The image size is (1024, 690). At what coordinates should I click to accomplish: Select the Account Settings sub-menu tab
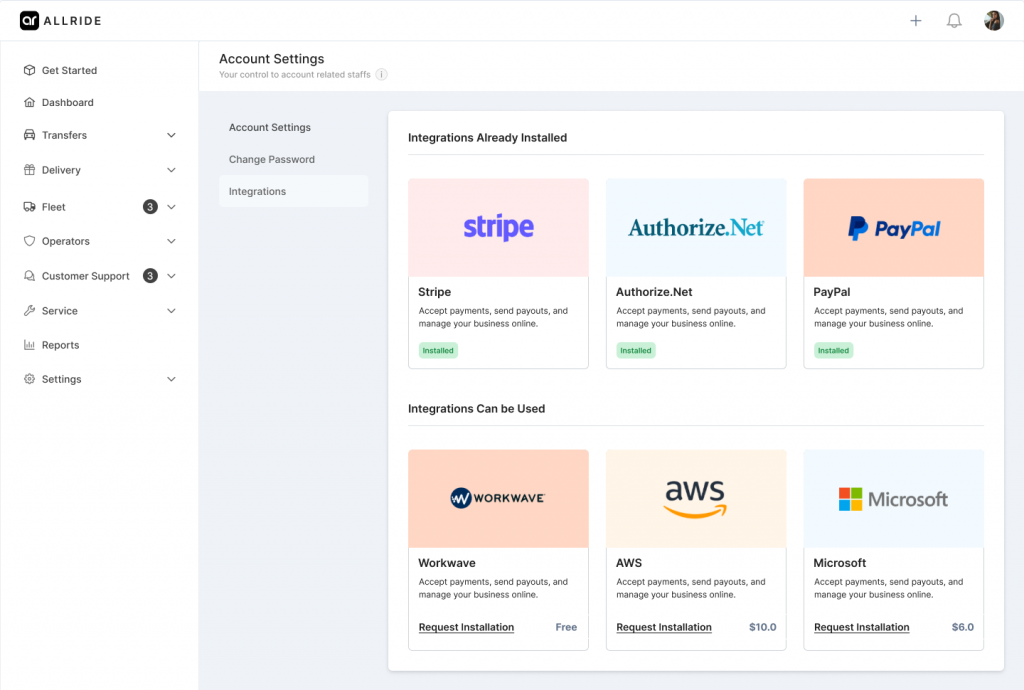[x=293, y=127]
